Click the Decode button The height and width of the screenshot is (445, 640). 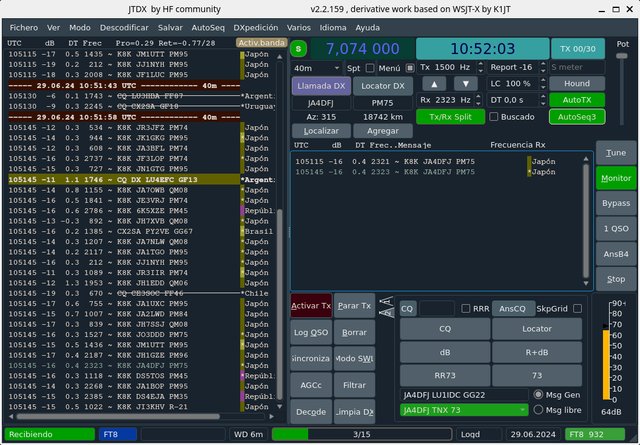(311, 412)
